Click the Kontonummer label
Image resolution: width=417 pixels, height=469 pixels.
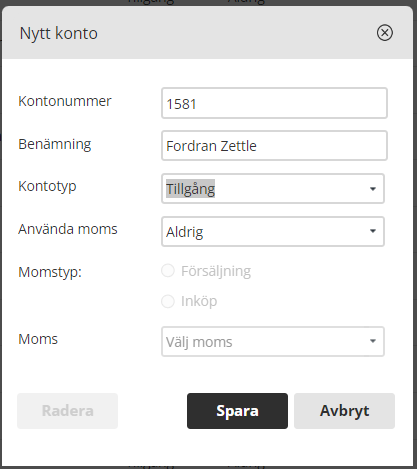click(x=65, y=101)
